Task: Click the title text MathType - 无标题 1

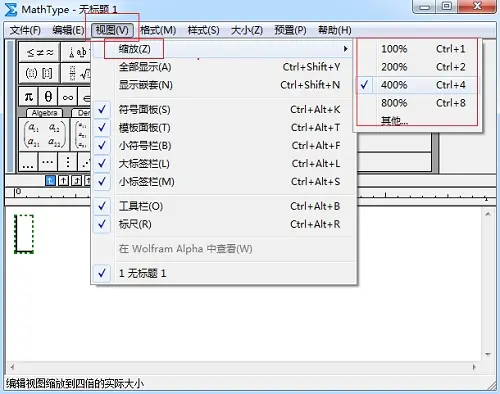Action: click(69, 10)
